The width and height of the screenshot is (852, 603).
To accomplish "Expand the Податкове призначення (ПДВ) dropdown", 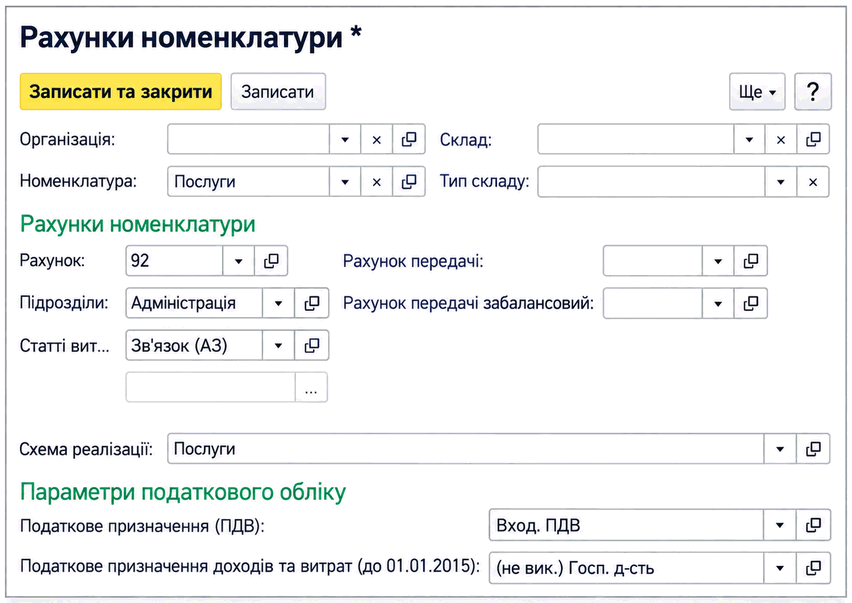I will (780, 525).
